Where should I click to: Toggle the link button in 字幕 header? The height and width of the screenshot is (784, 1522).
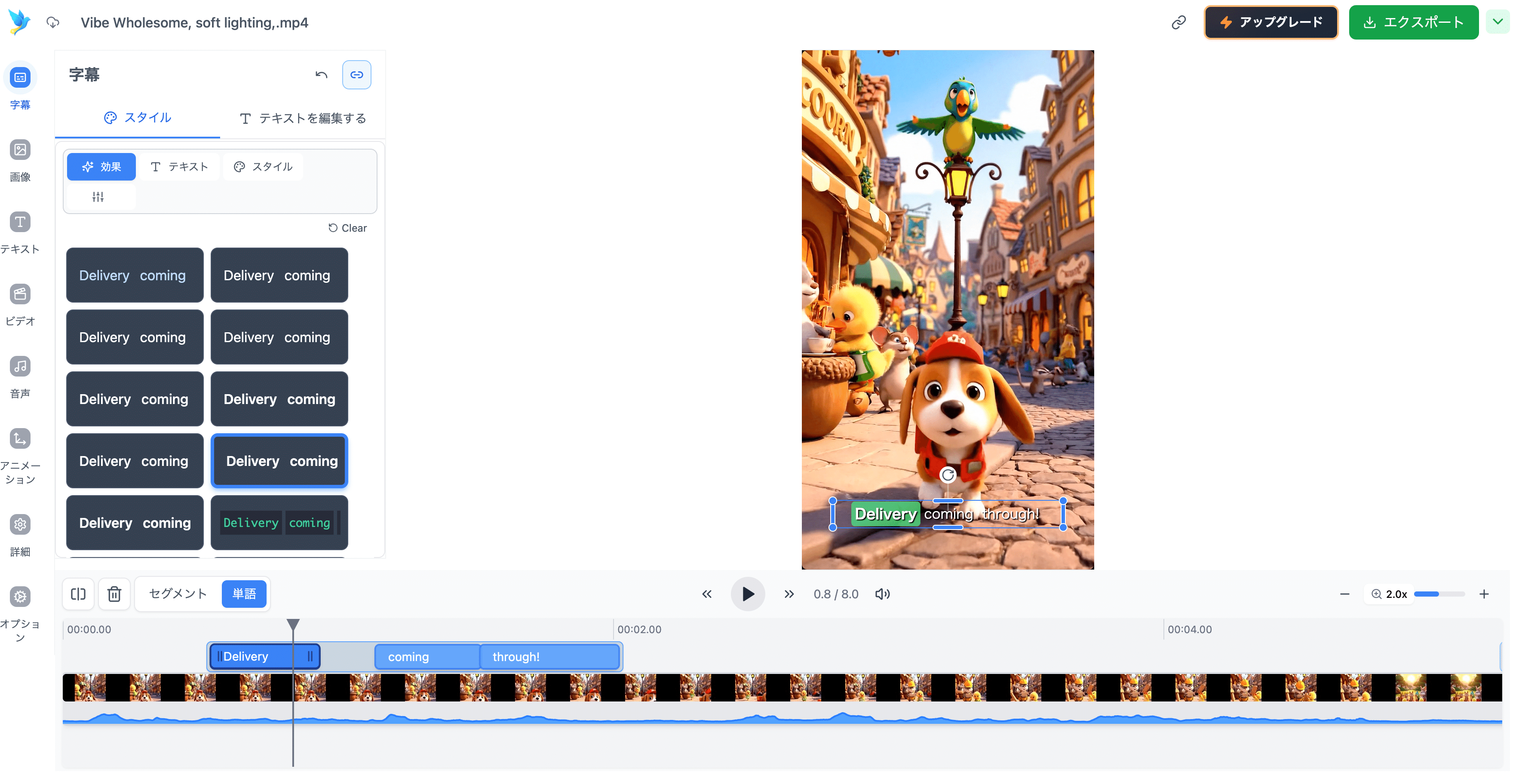(356, 75)
